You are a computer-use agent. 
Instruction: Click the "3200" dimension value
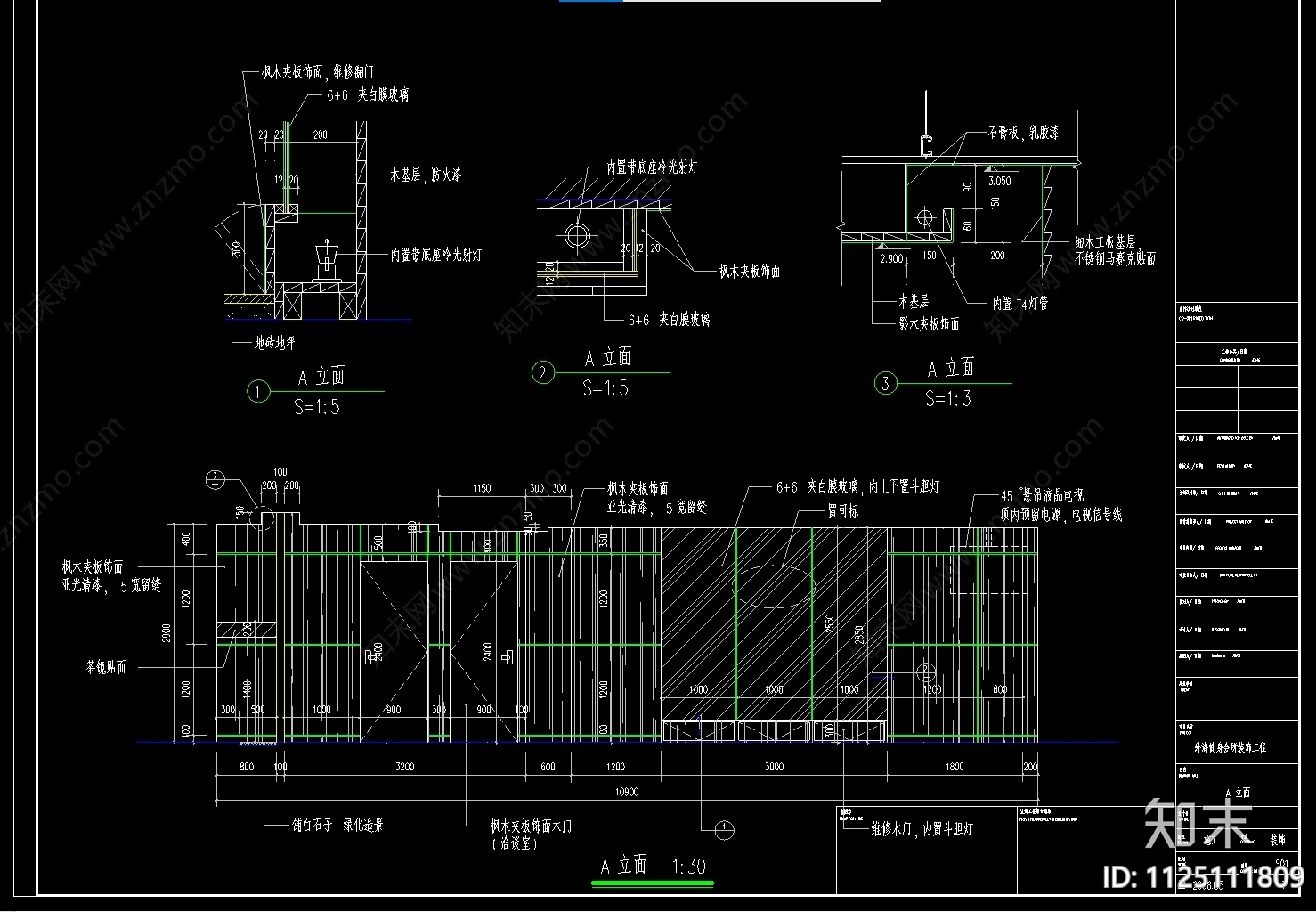point(404,767)
